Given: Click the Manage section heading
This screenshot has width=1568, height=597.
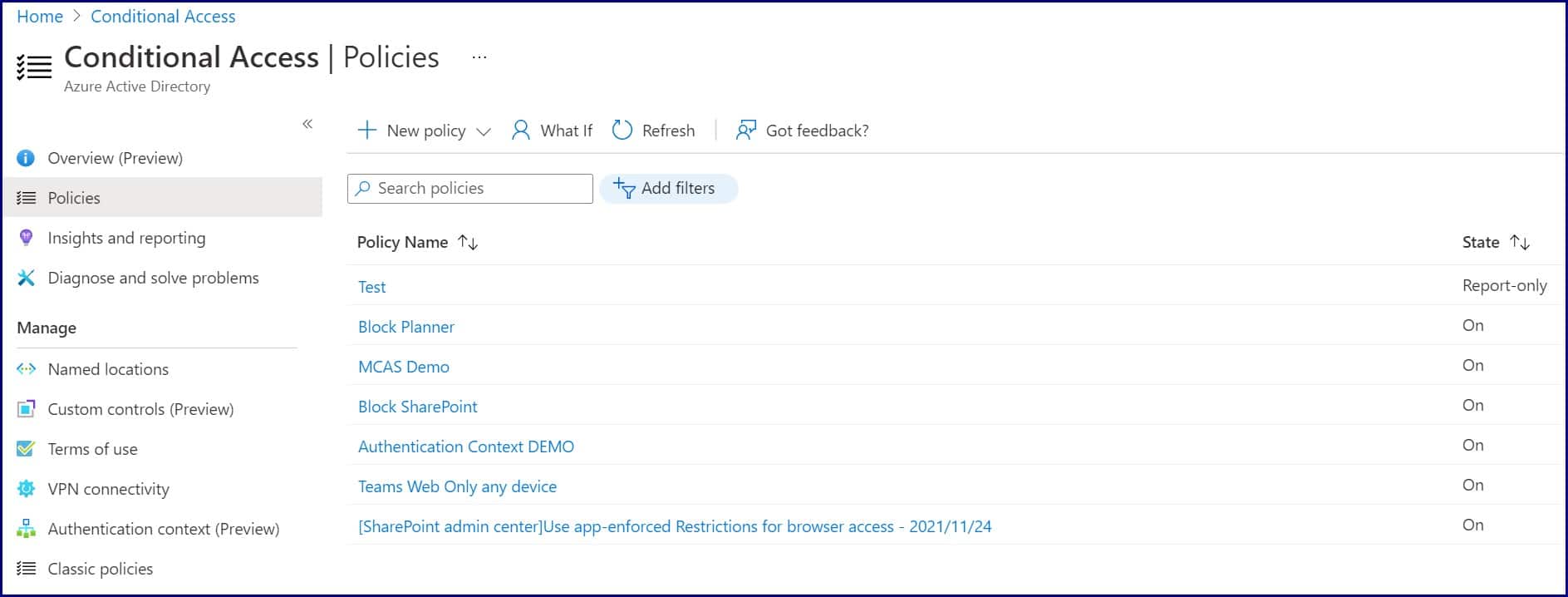Looking at the screenshot, I should (47, 328).
